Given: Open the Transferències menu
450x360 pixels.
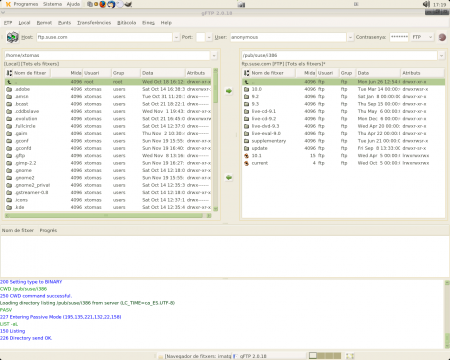Looking at the screenshot, I should pyautogui.click(x=94, y=23).
